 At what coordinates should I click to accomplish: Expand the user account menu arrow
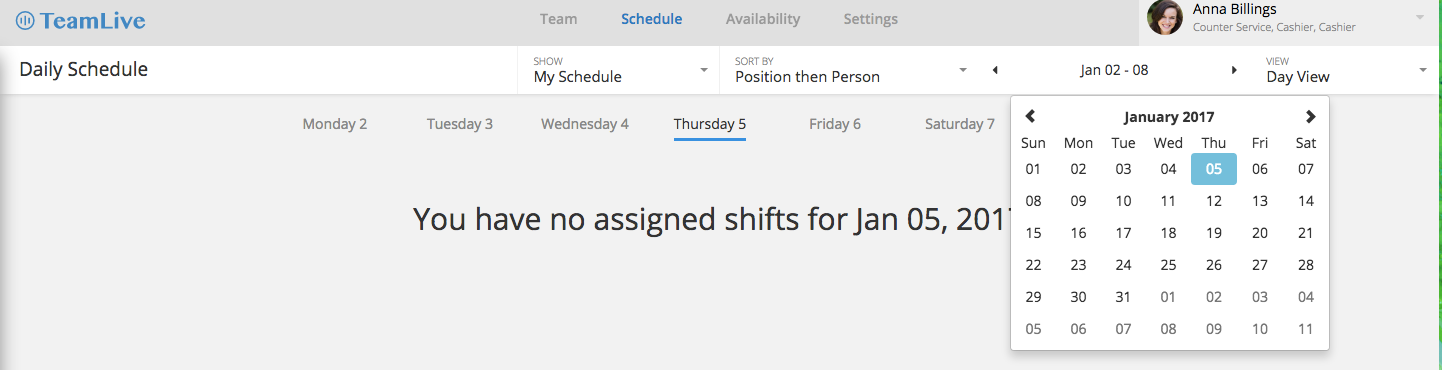(1420, 18)
